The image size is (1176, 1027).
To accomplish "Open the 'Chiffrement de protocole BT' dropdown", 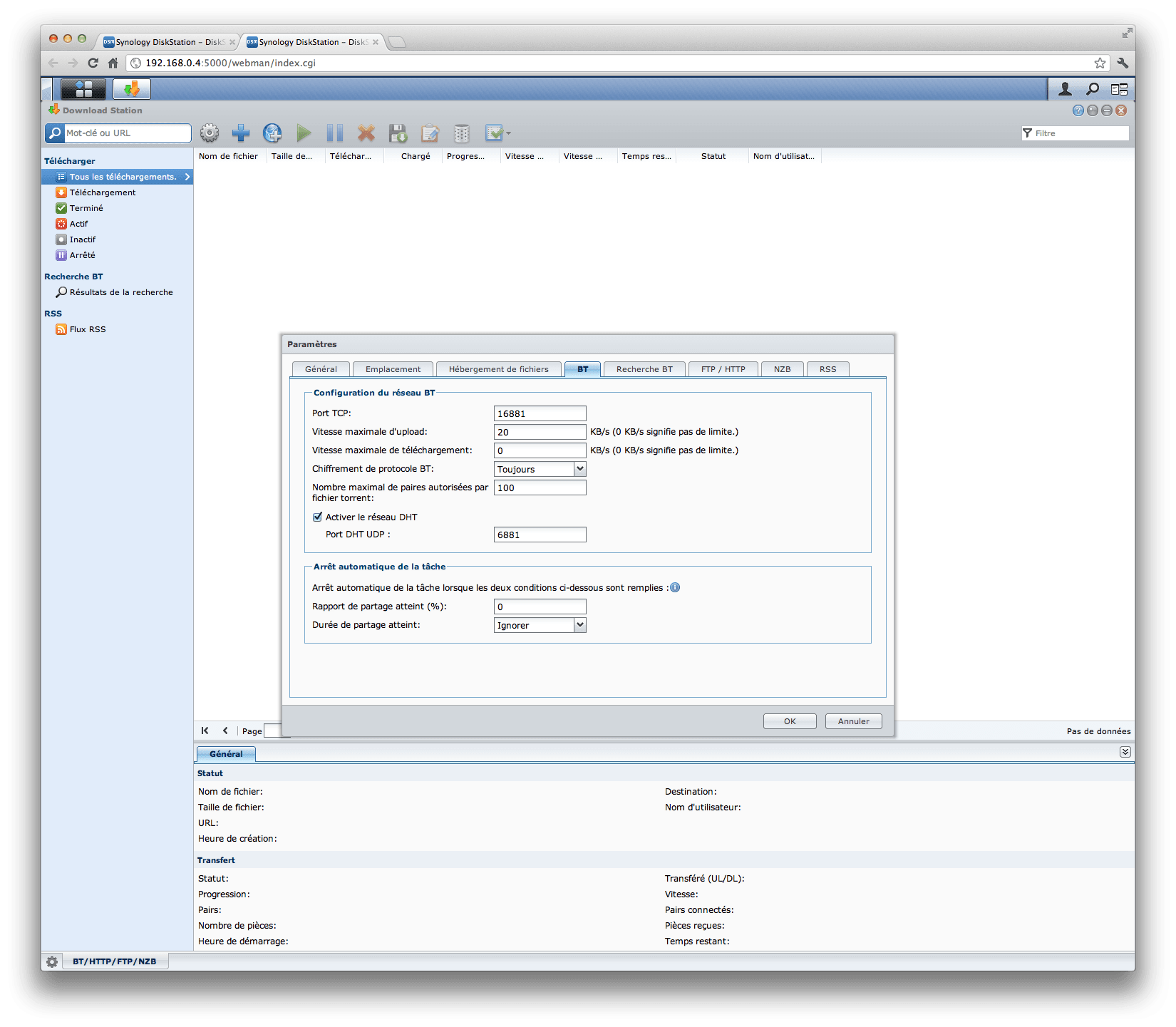I will (x=579, y=469).
